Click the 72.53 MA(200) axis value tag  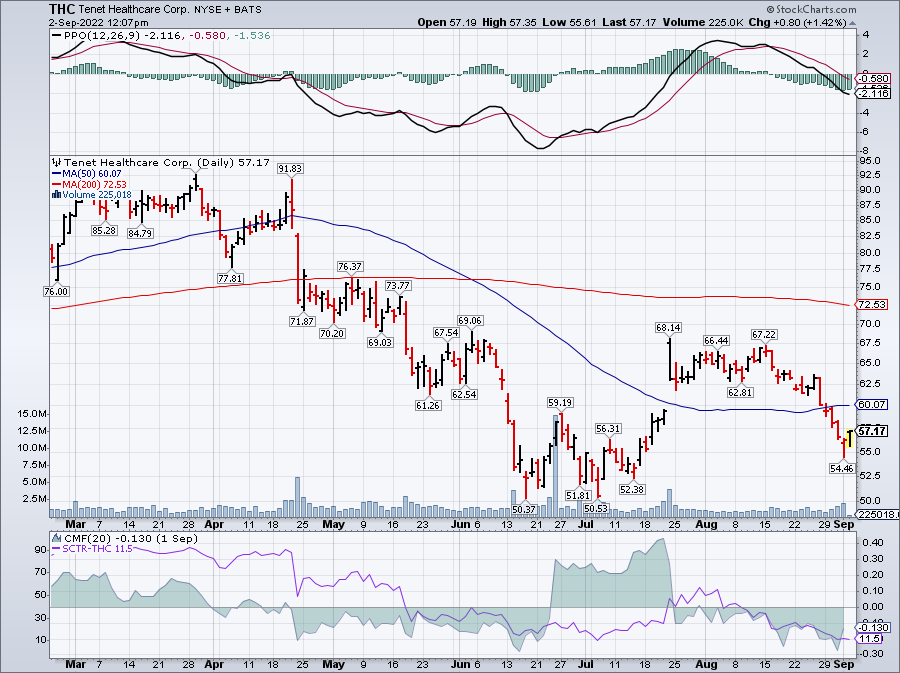(x=873, y=303)
